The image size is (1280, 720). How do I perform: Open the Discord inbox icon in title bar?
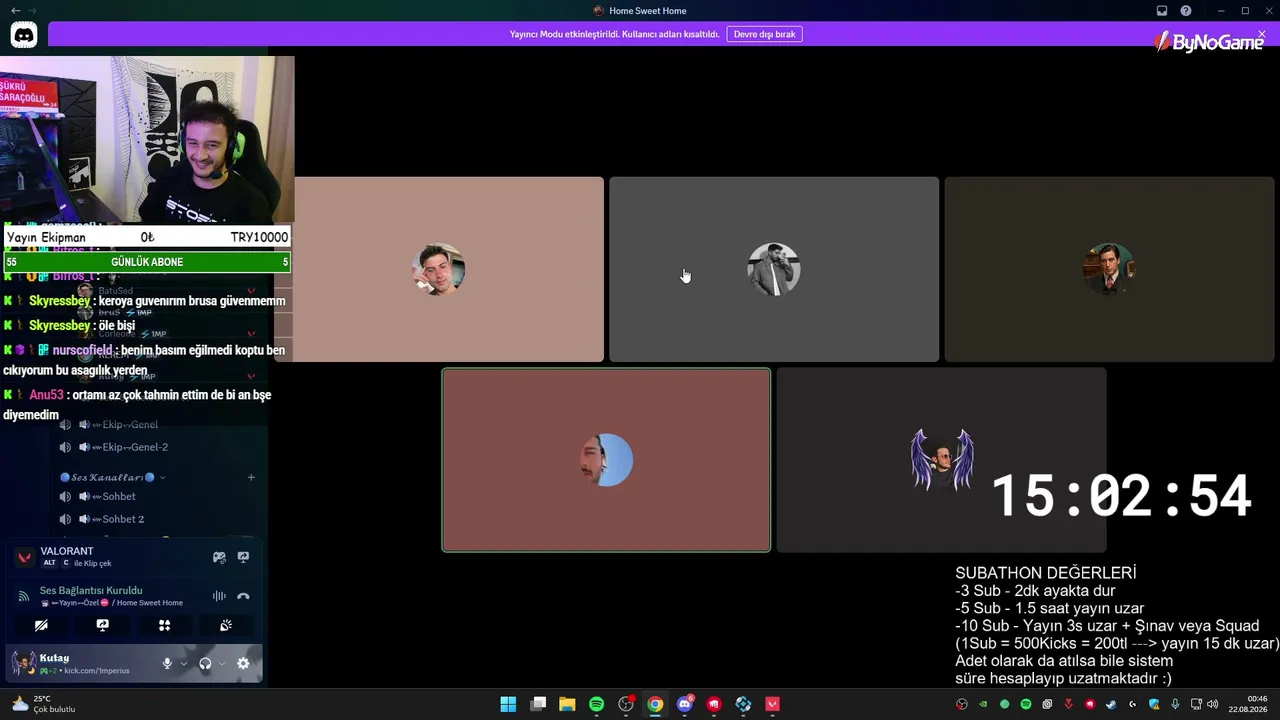tap(1162, 11)
